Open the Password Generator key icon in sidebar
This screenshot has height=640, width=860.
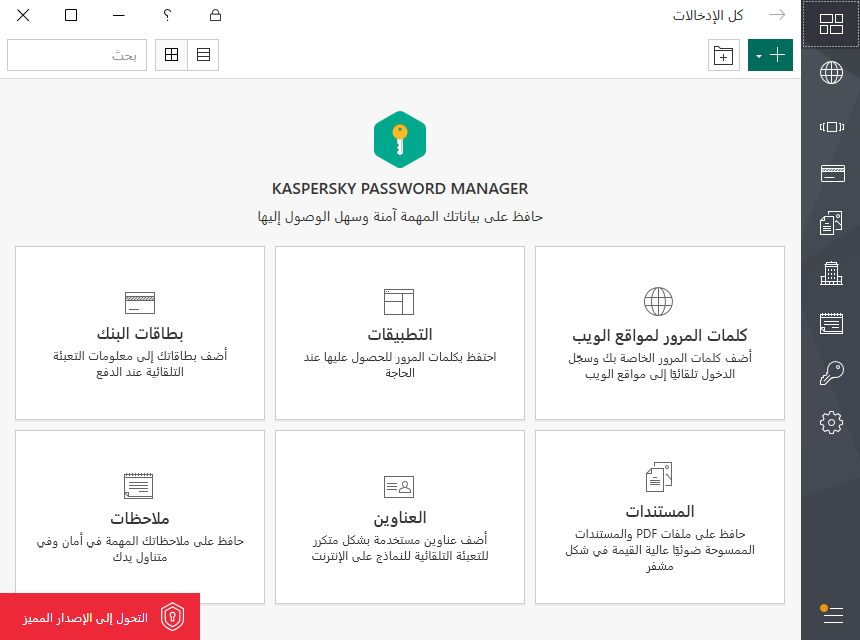(831, 373)
